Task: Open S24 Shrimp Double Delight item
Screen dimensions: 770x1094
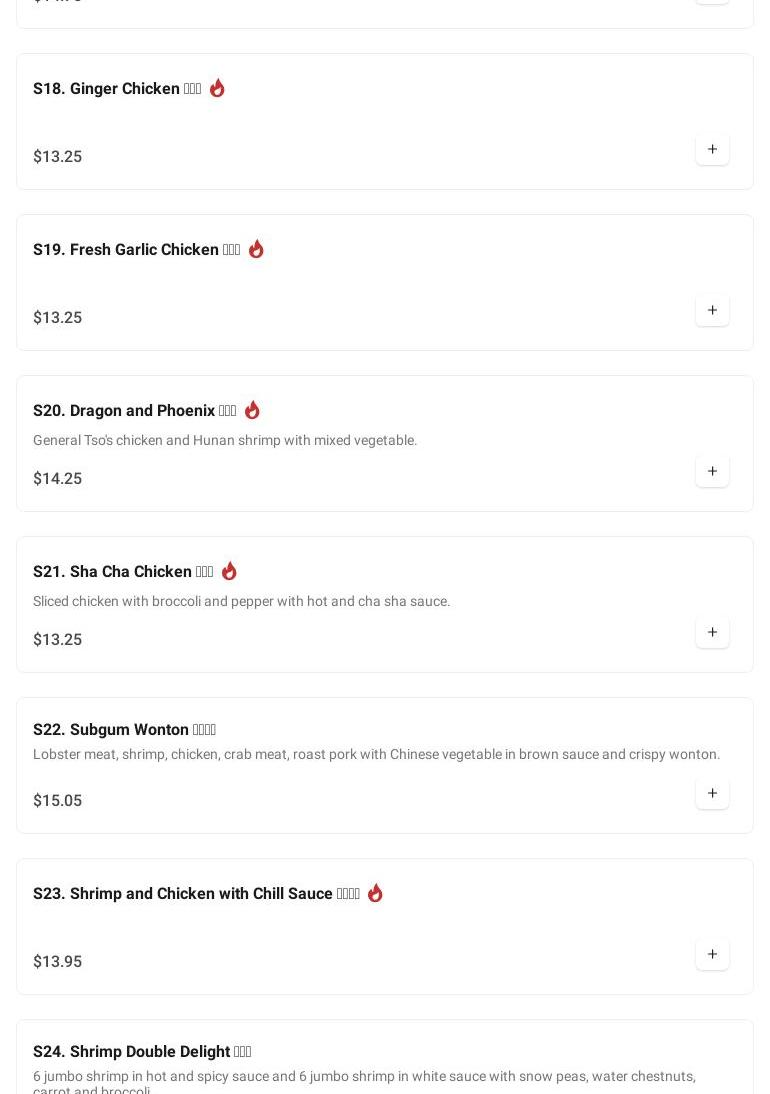Action: click(141, 1052)
